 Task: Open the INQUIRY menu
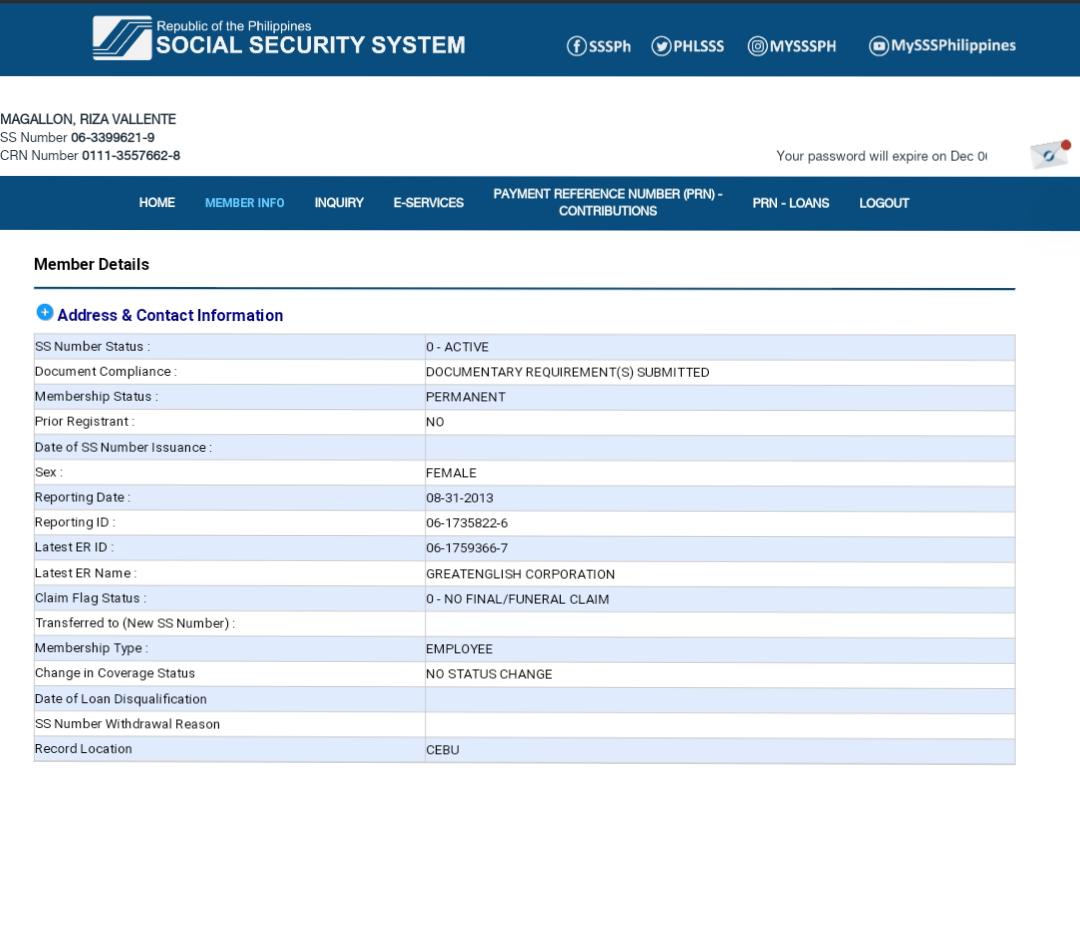(339, 203)
